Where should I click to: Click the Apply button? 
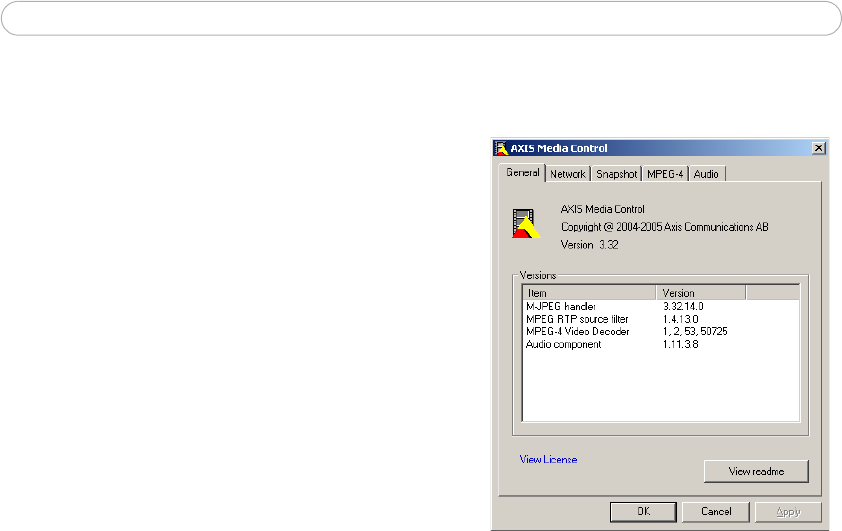point(788,512)
